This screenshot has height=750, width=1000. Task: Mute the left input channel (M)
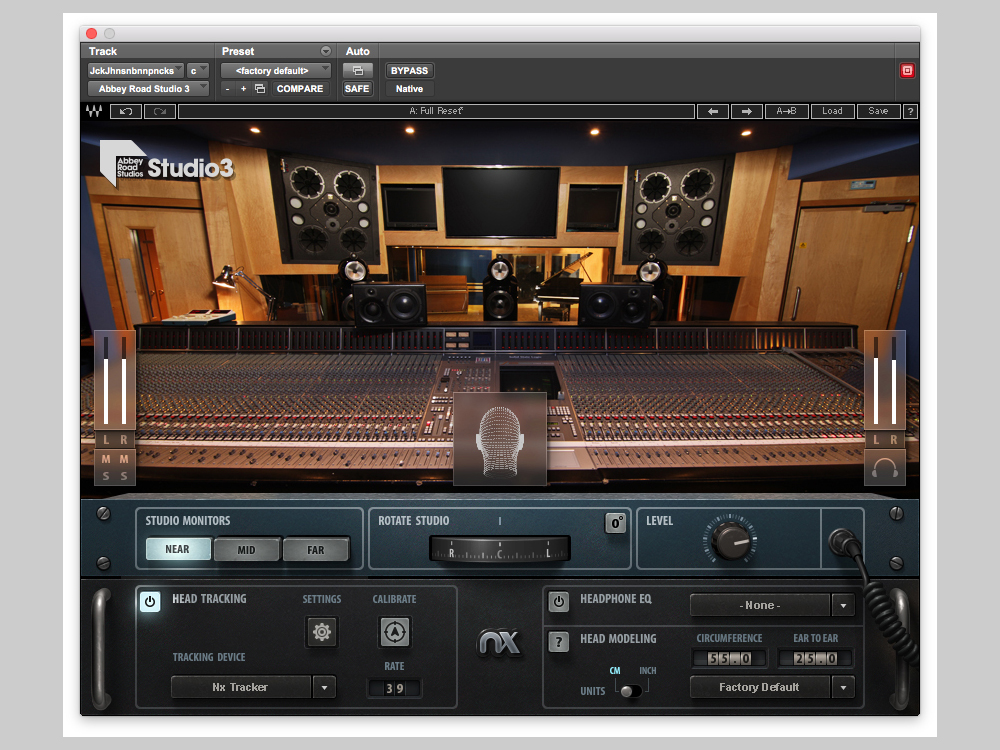(106, 459)
